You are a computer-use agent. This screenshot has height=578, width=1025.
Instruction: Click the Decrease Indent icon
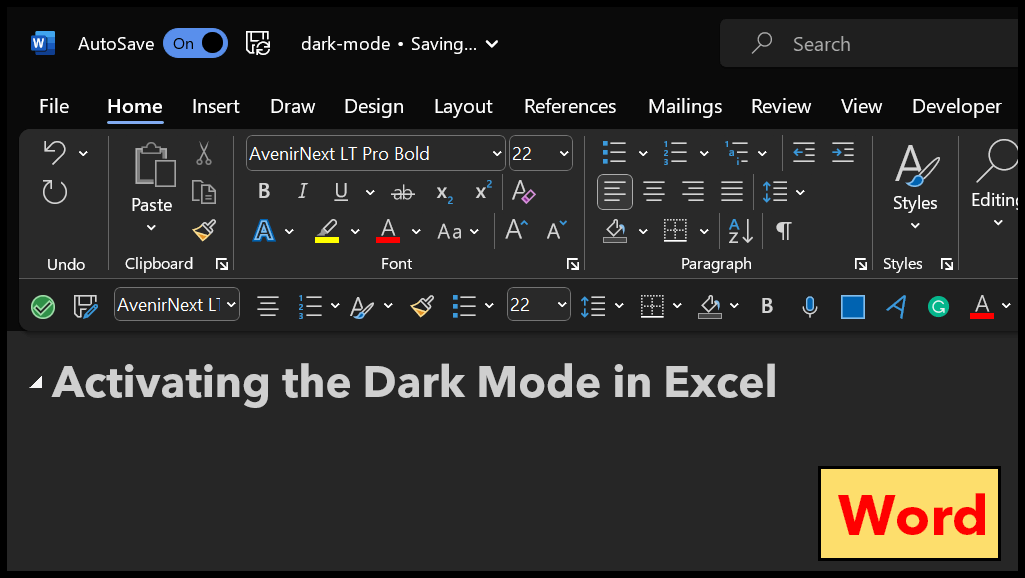point(803,152)
